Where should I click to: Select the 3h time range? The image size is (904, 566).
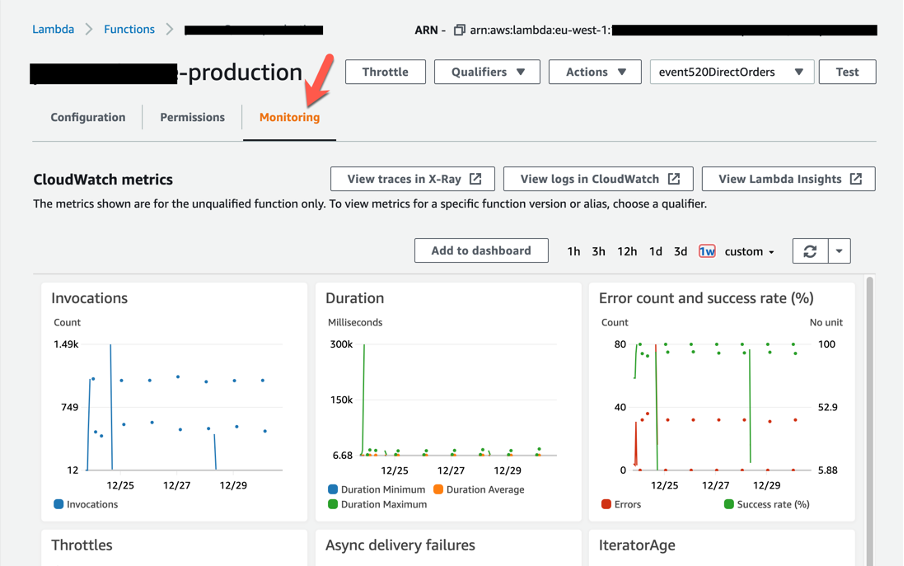(598, 252)
